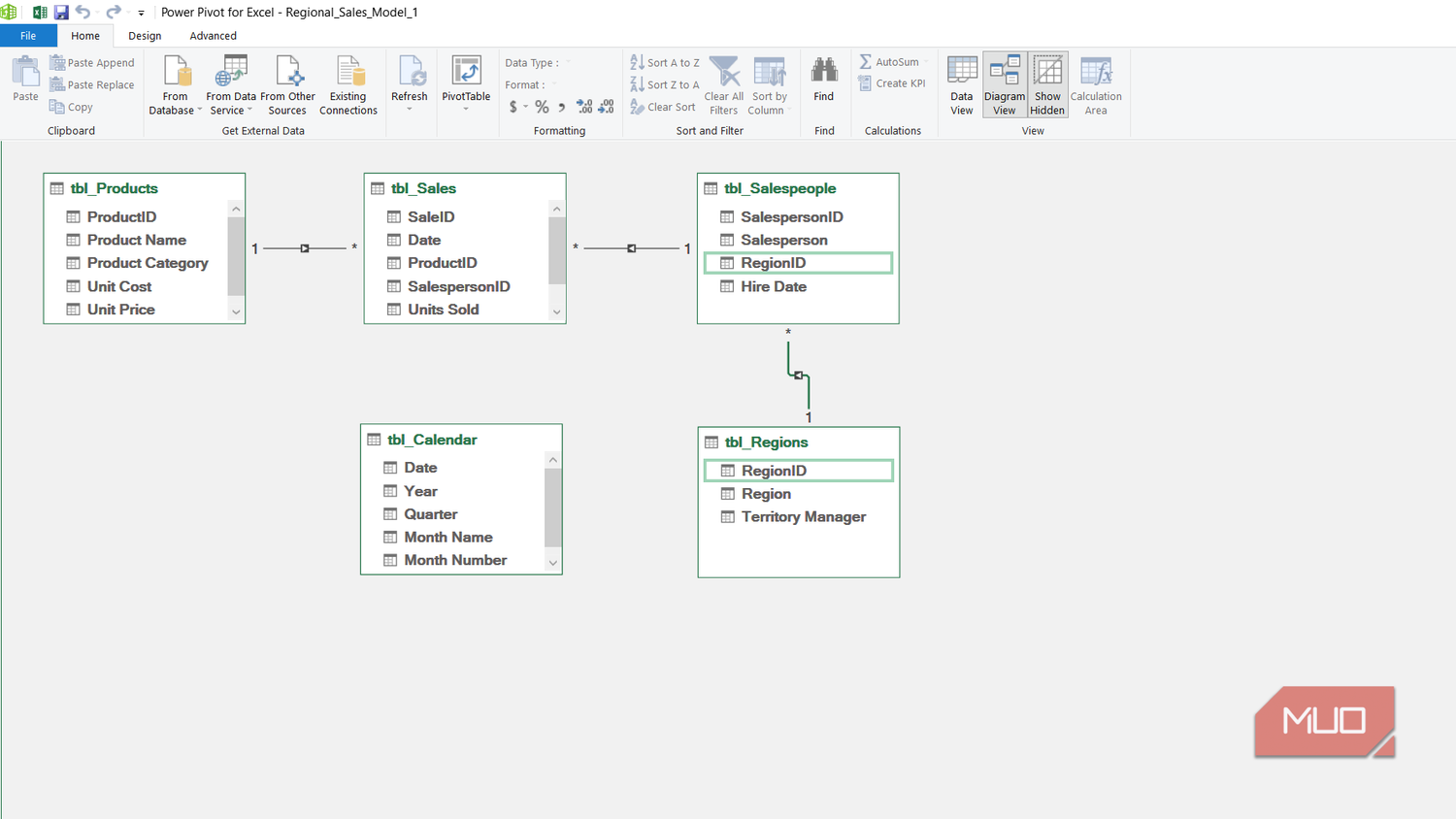Toggle Calculation Area
Image resolution: width=1456 pixels, height=819 pixels.
pos(1096,85)
